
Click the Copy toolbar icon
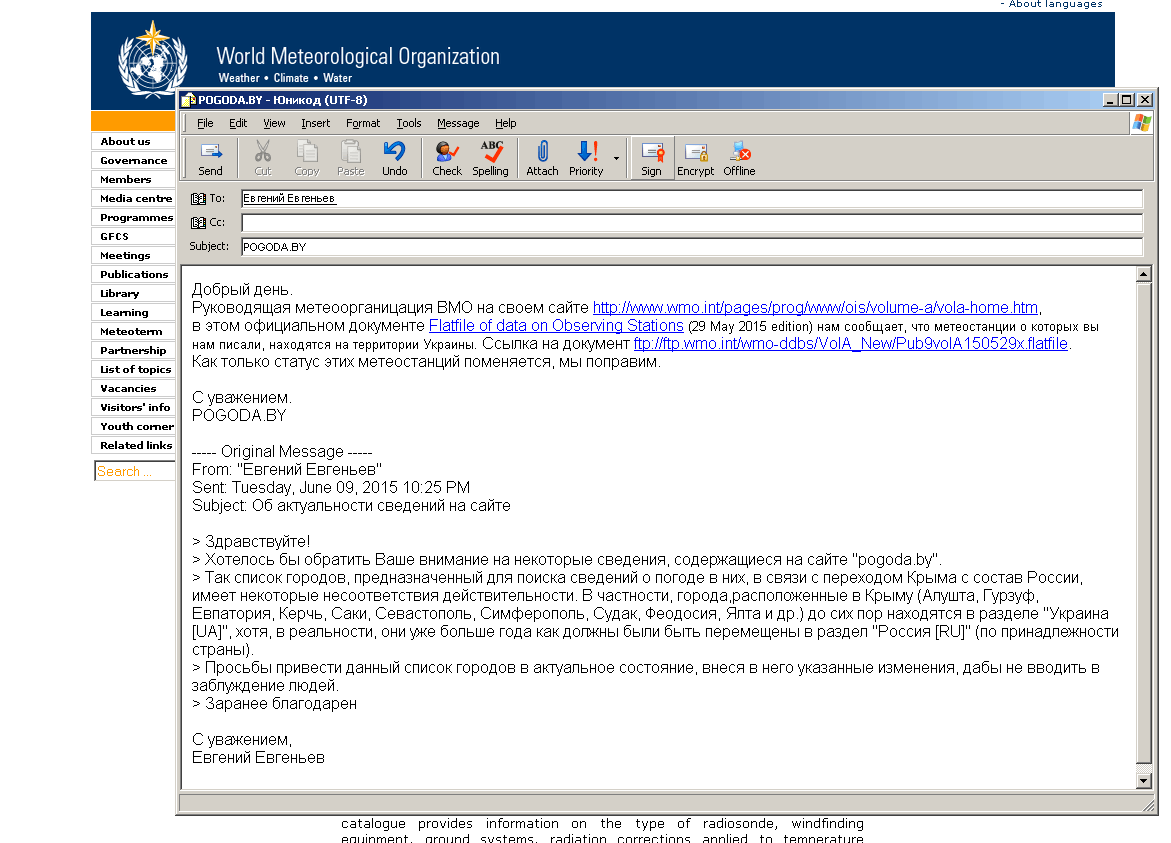(306, 158)
